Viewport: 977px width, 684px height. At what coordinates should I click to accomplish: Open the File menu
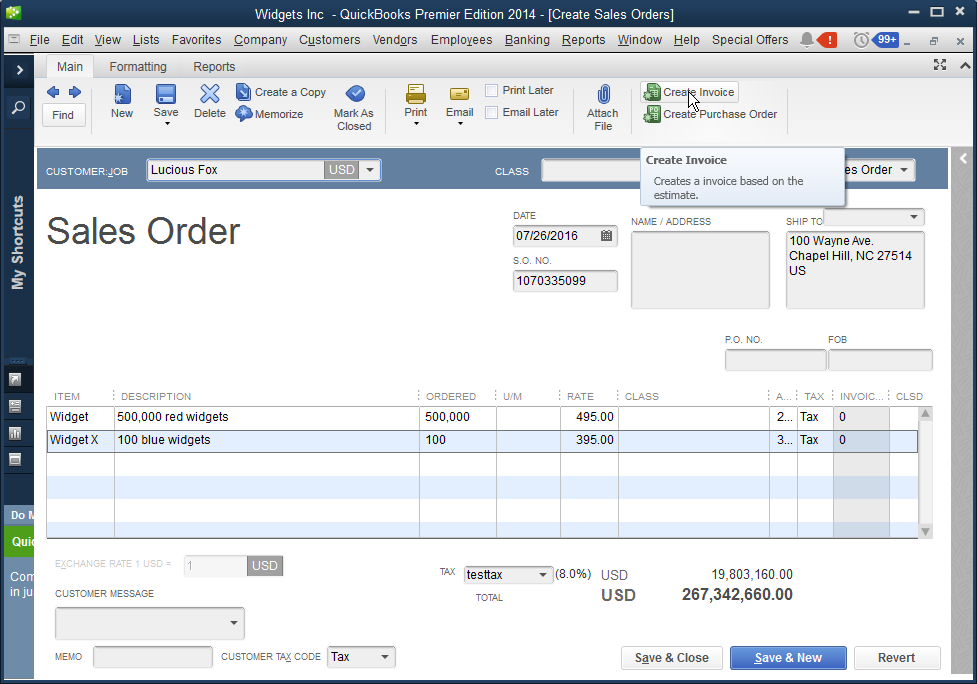point(39,40)
